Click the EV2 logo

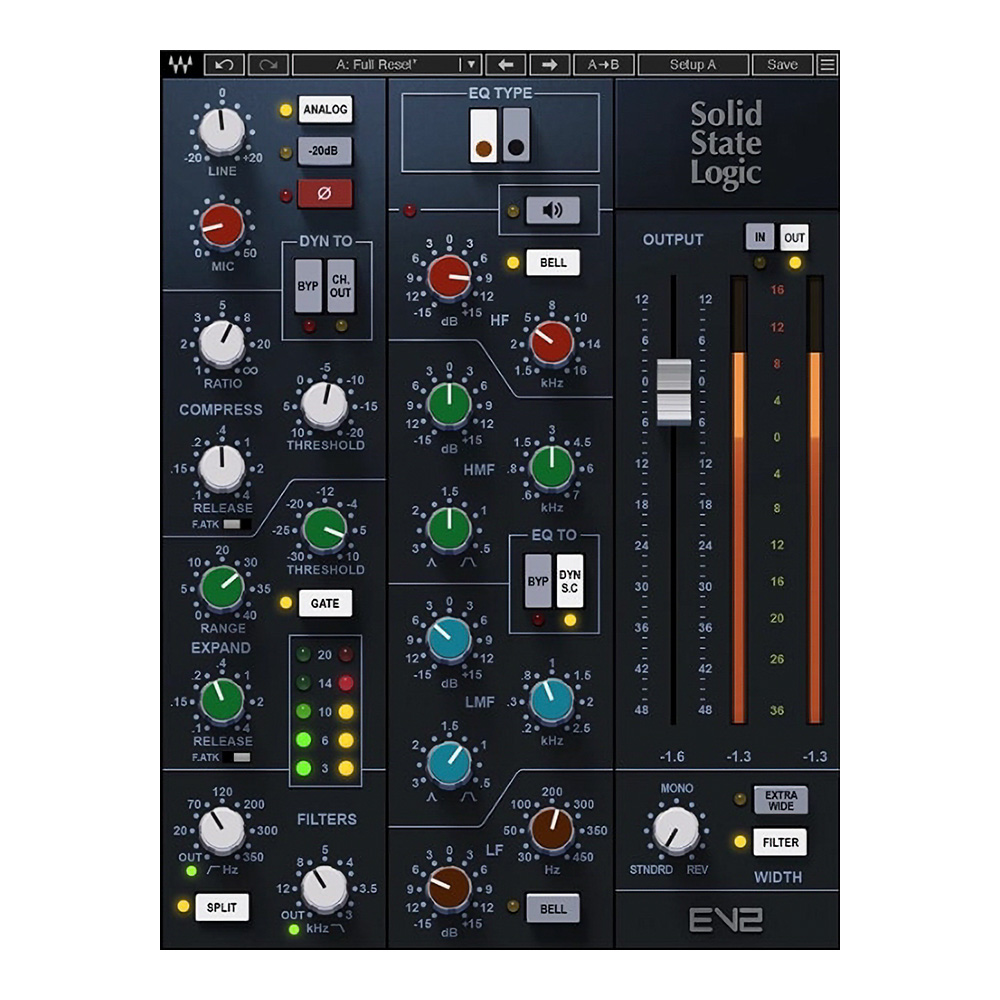pyautogui.click(x=726, y=920)
